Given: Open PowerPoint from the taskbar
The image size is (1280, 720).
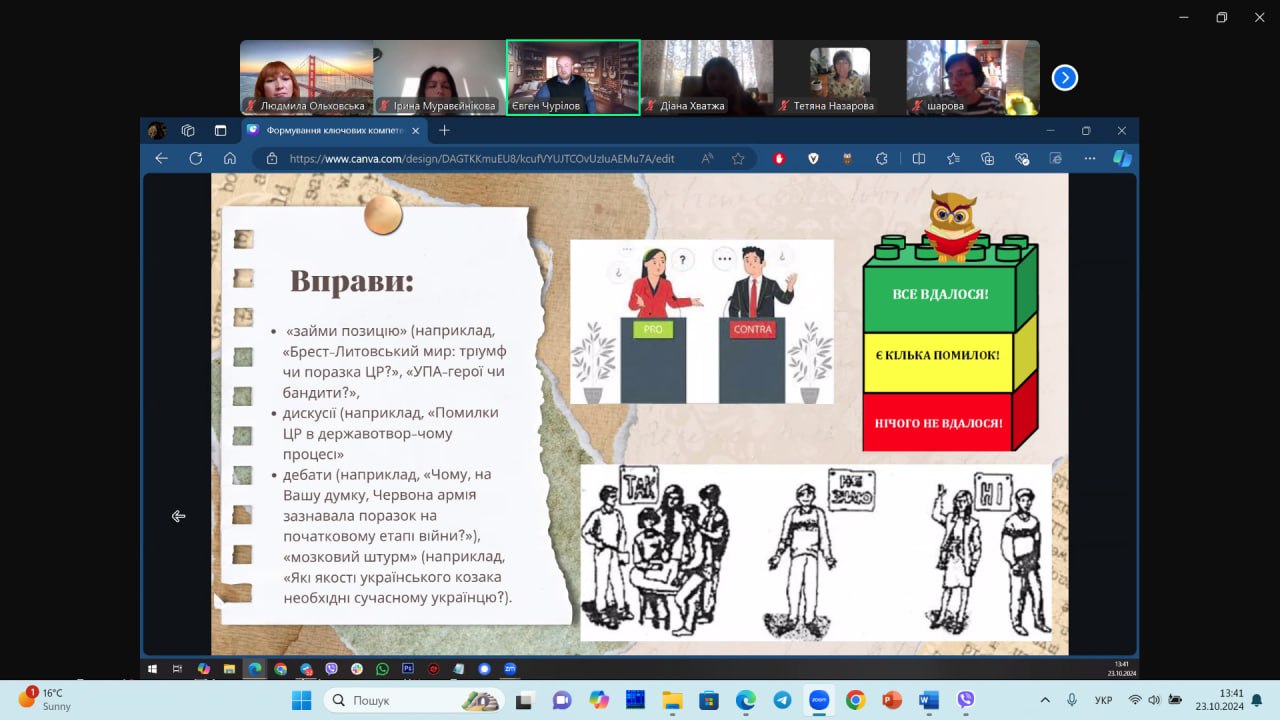Looking at the screenshot, I should click(x=892, y=700).
